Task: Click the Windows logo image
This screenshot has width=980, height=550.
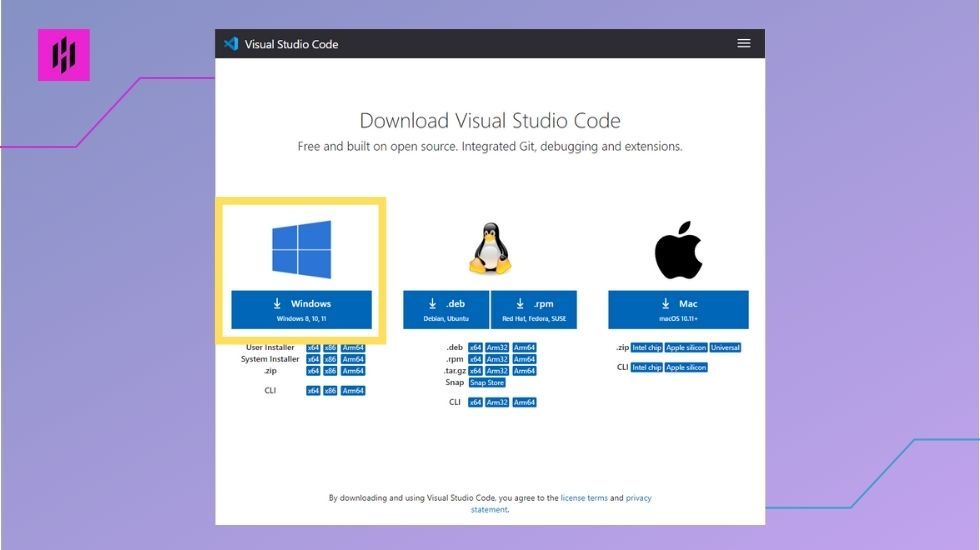Action: click(x=301, y=249)
